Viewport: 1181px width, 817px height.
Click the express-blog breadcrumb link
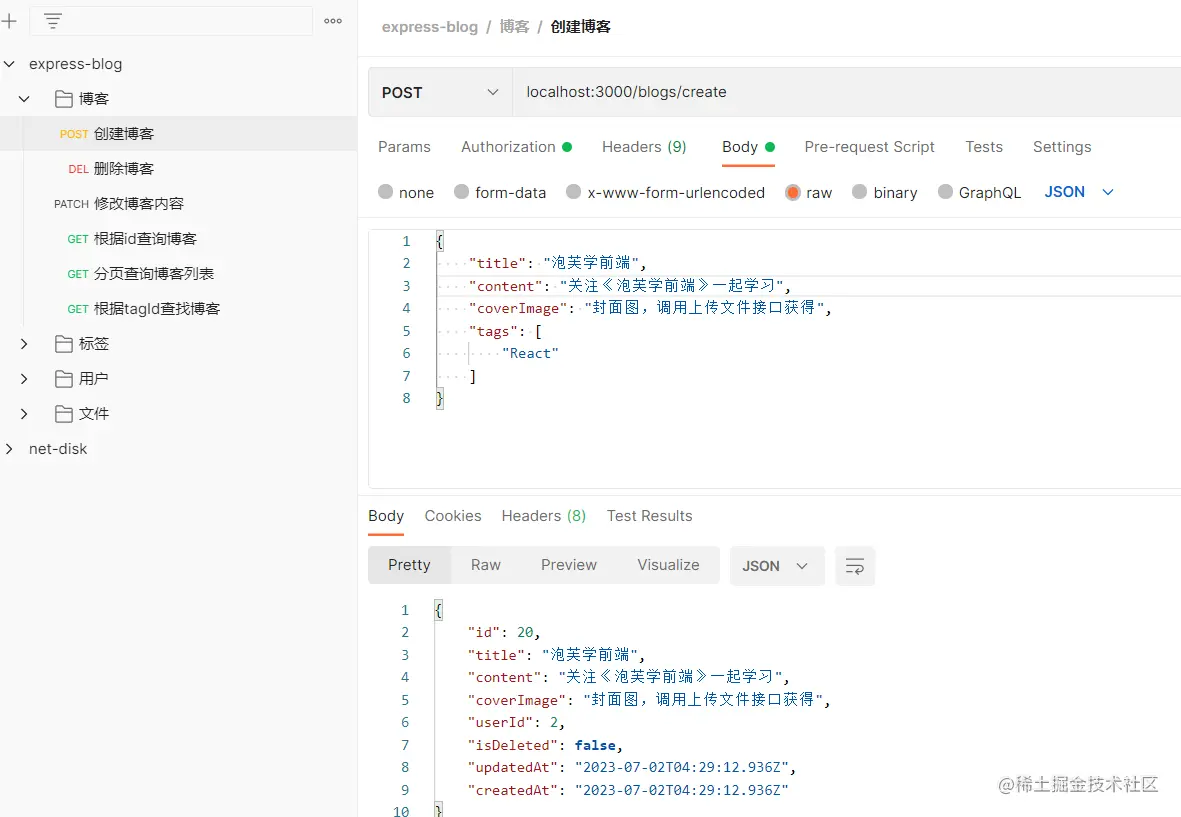pyautogui.click(x=429, y=27)
